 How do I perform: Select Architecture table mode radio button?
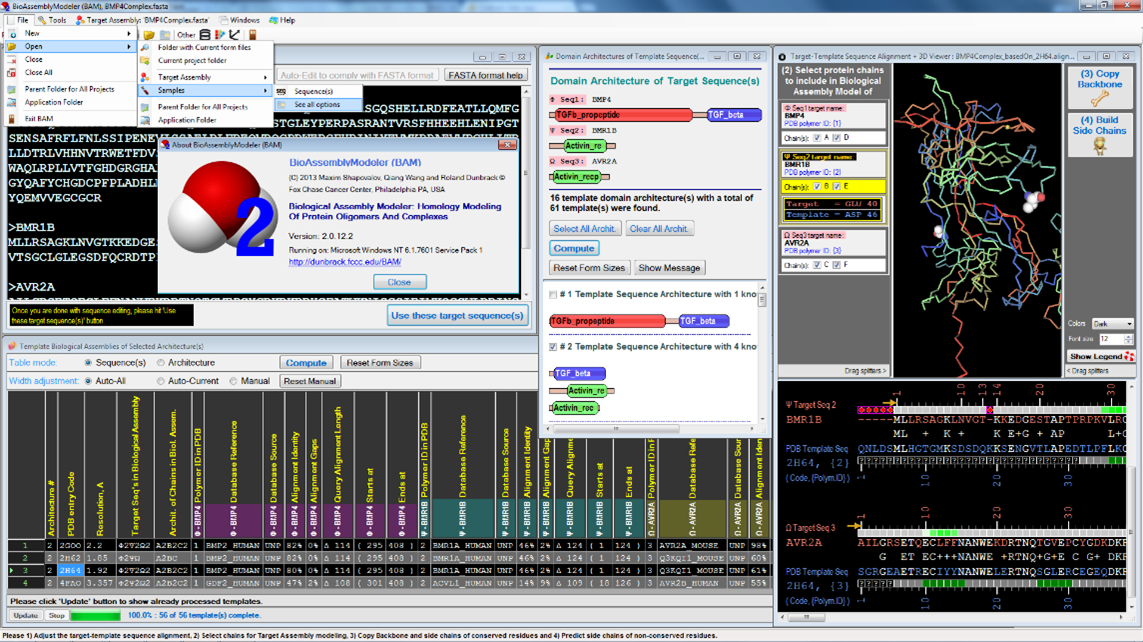(161, 363)
